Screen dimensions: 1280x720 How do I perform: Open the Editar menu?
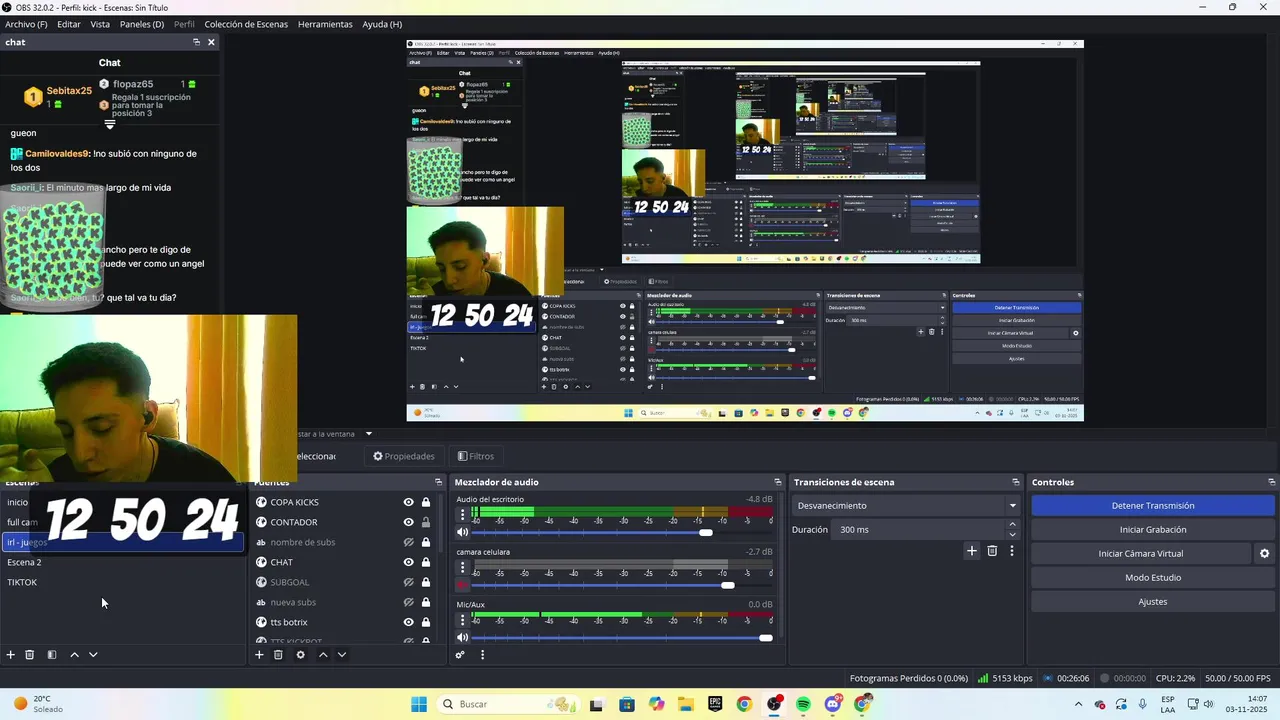point(69,24)
